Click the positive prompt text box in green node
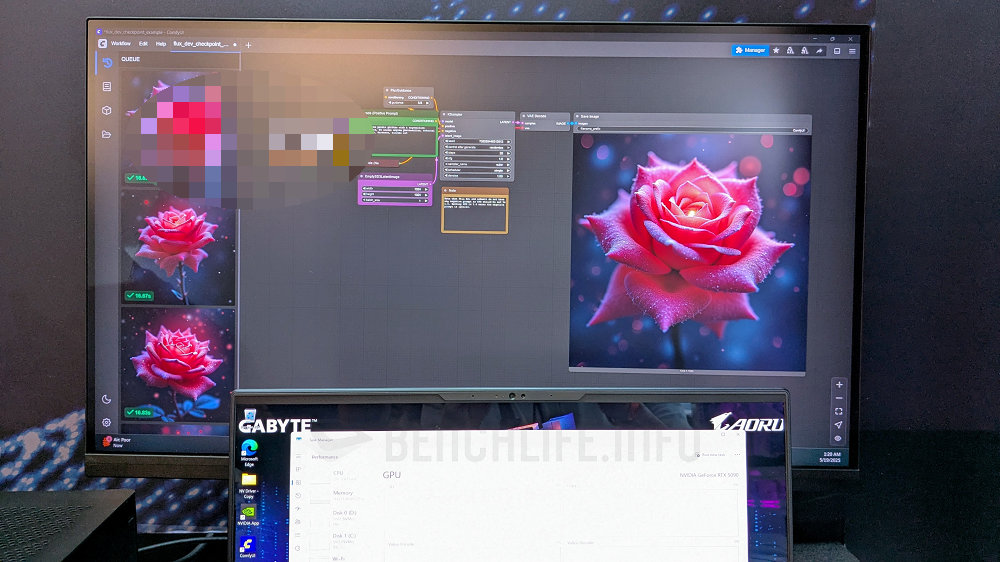 pos(404,140)
